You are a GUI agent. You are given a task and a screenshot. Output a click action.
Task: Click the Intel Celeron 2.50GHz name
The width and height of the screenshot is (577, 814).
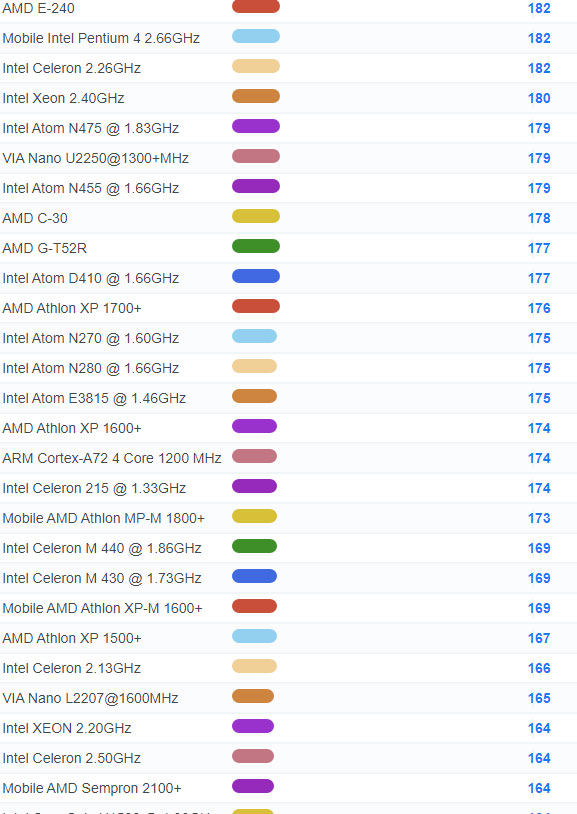72,758
